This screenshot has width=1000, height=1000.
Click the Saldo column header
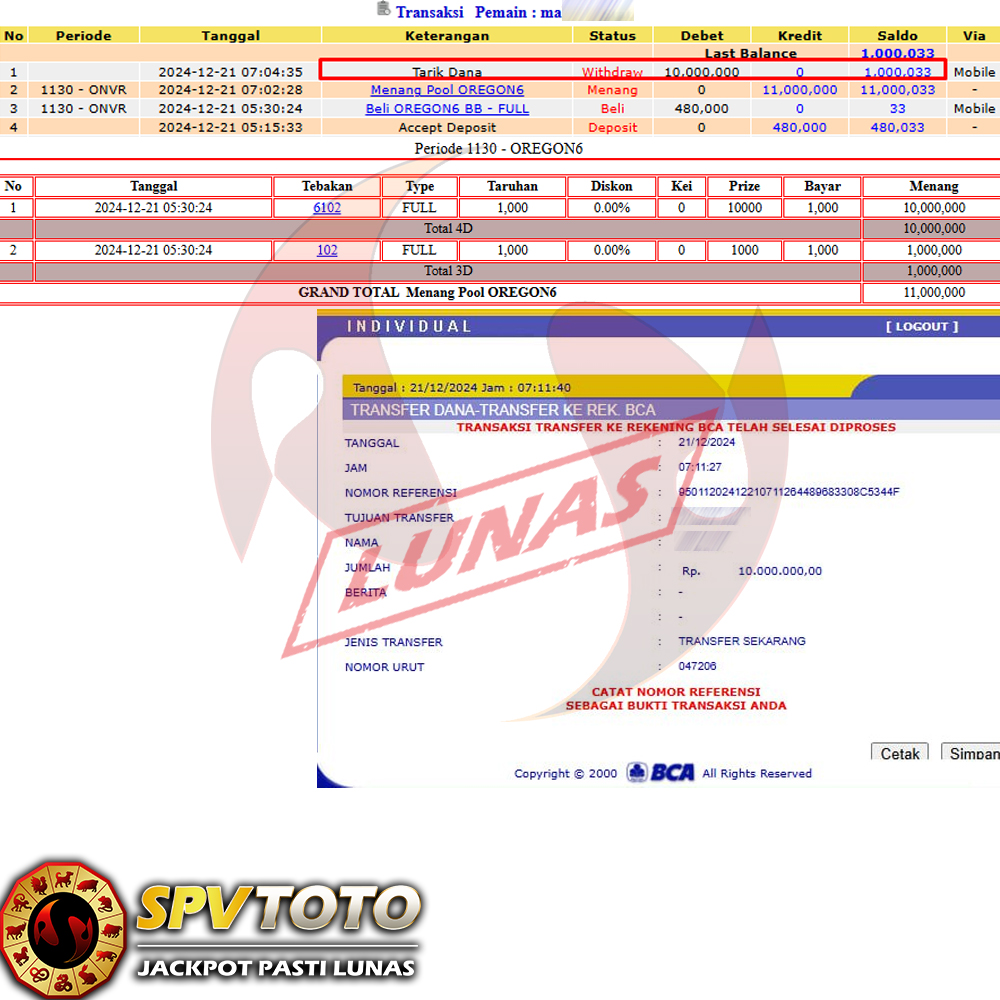pyautogui.click(x=897, y=35)
